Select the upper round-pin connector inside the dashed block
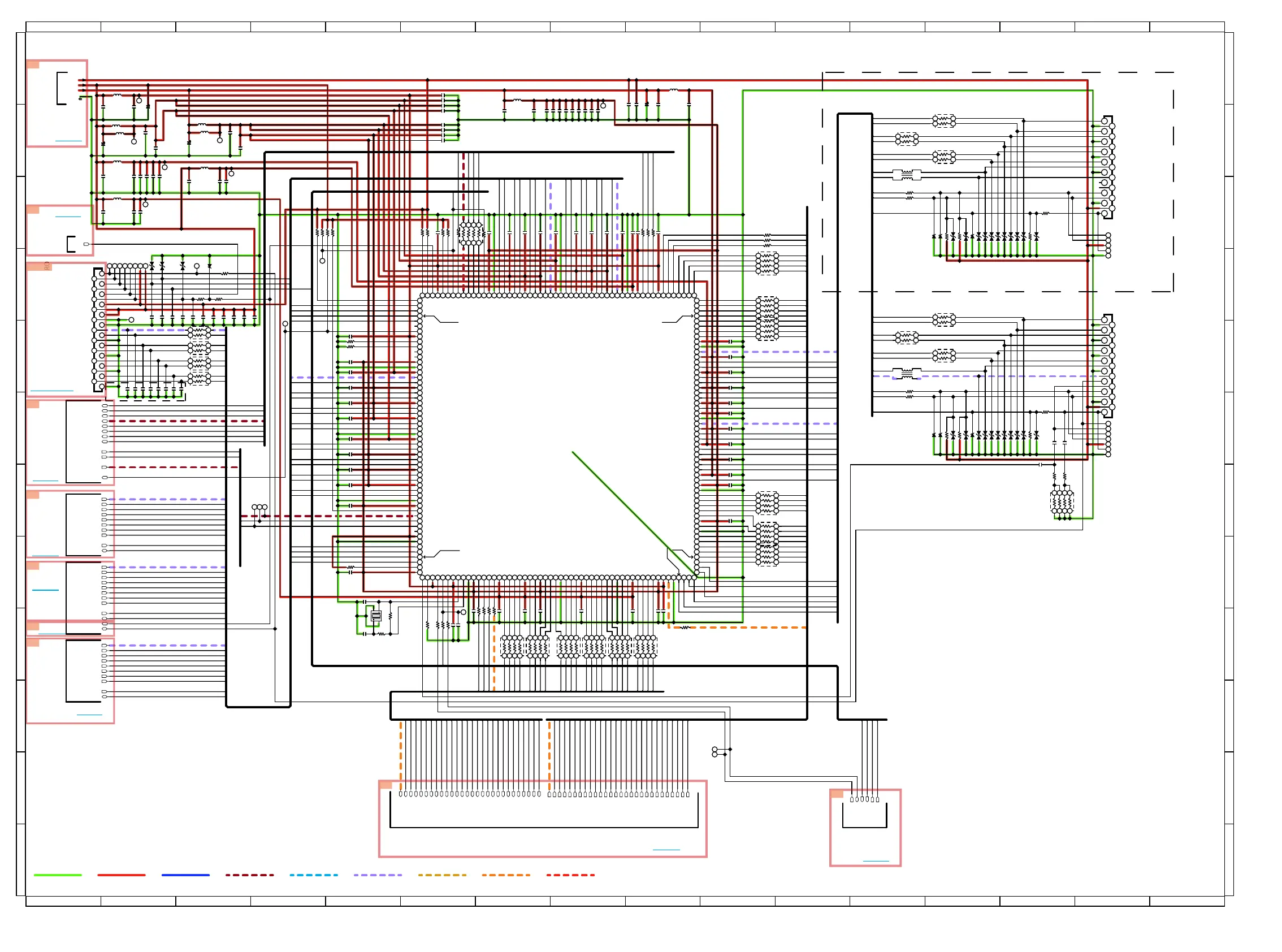1282x952 pixels. [1107, 167]
